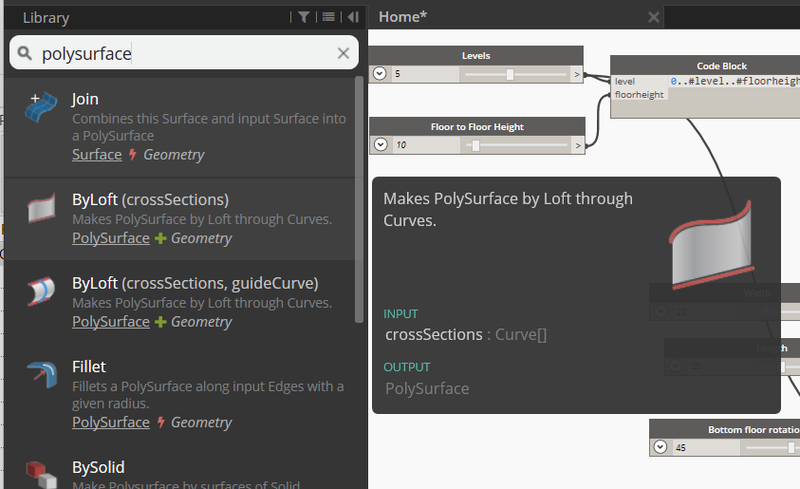The image size is (800, 489).
Task: Click ByLoft (crossSections, guideCurve) result title
Action: [x=195, y=283]
